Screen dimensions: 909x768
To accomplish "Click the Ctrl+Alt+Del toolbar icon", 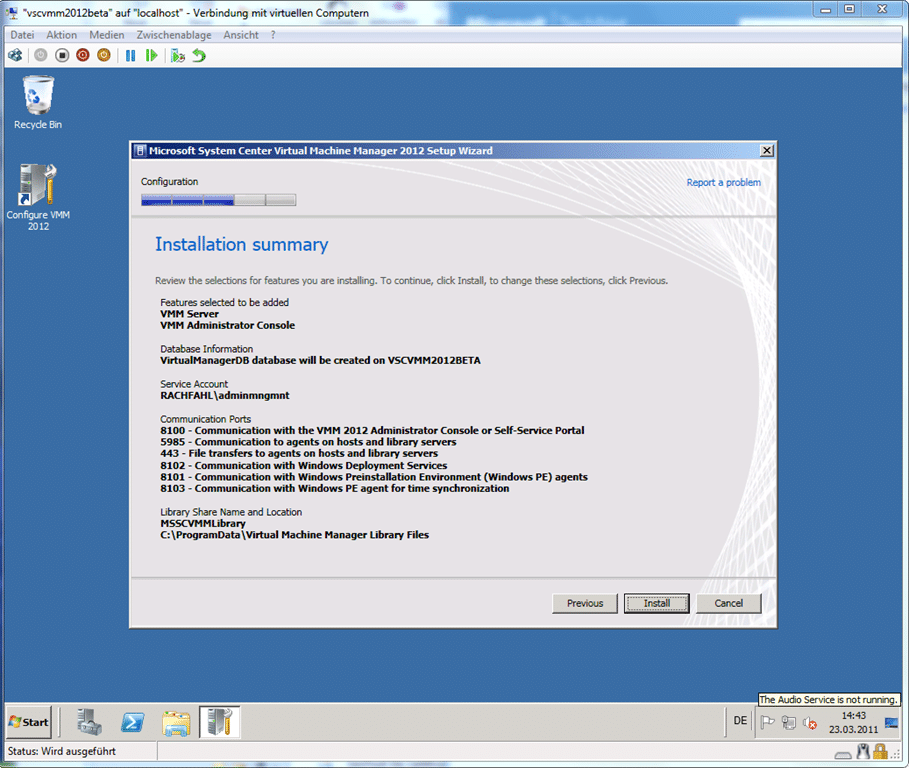I will point(15,56).
